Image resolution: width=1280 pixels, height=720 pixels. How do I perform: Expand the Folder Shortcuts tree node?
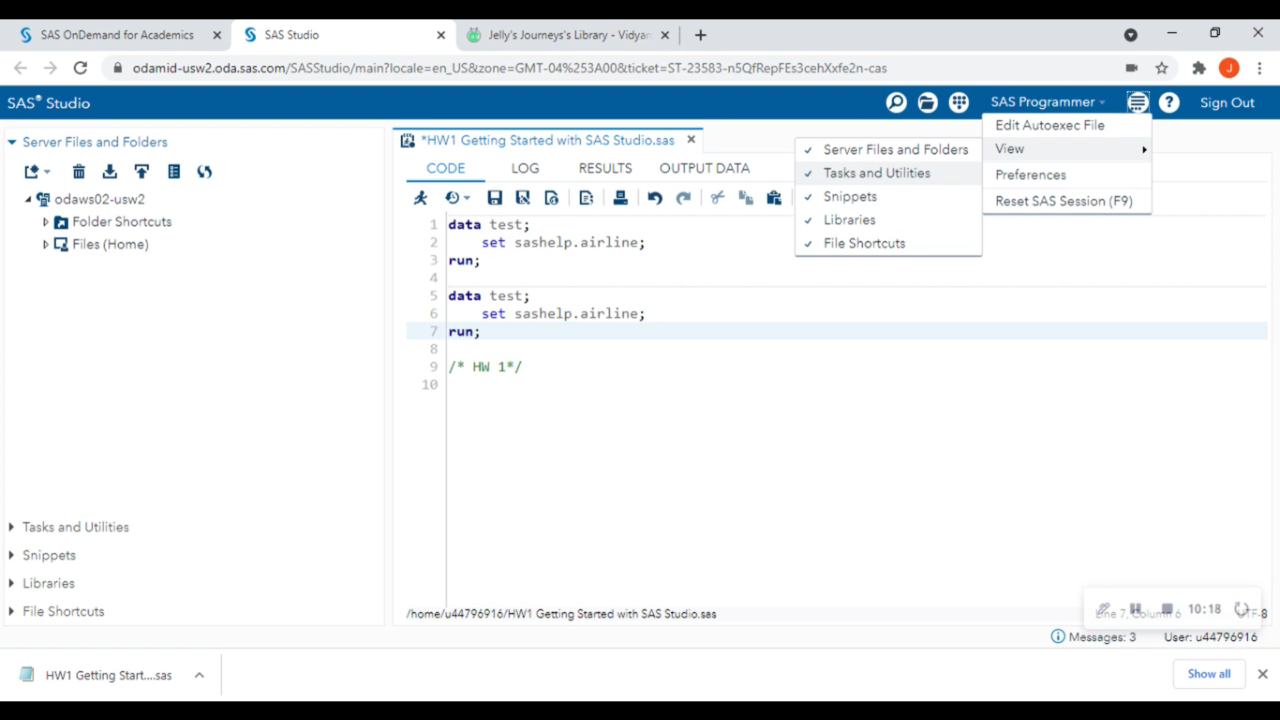point(45,222)
